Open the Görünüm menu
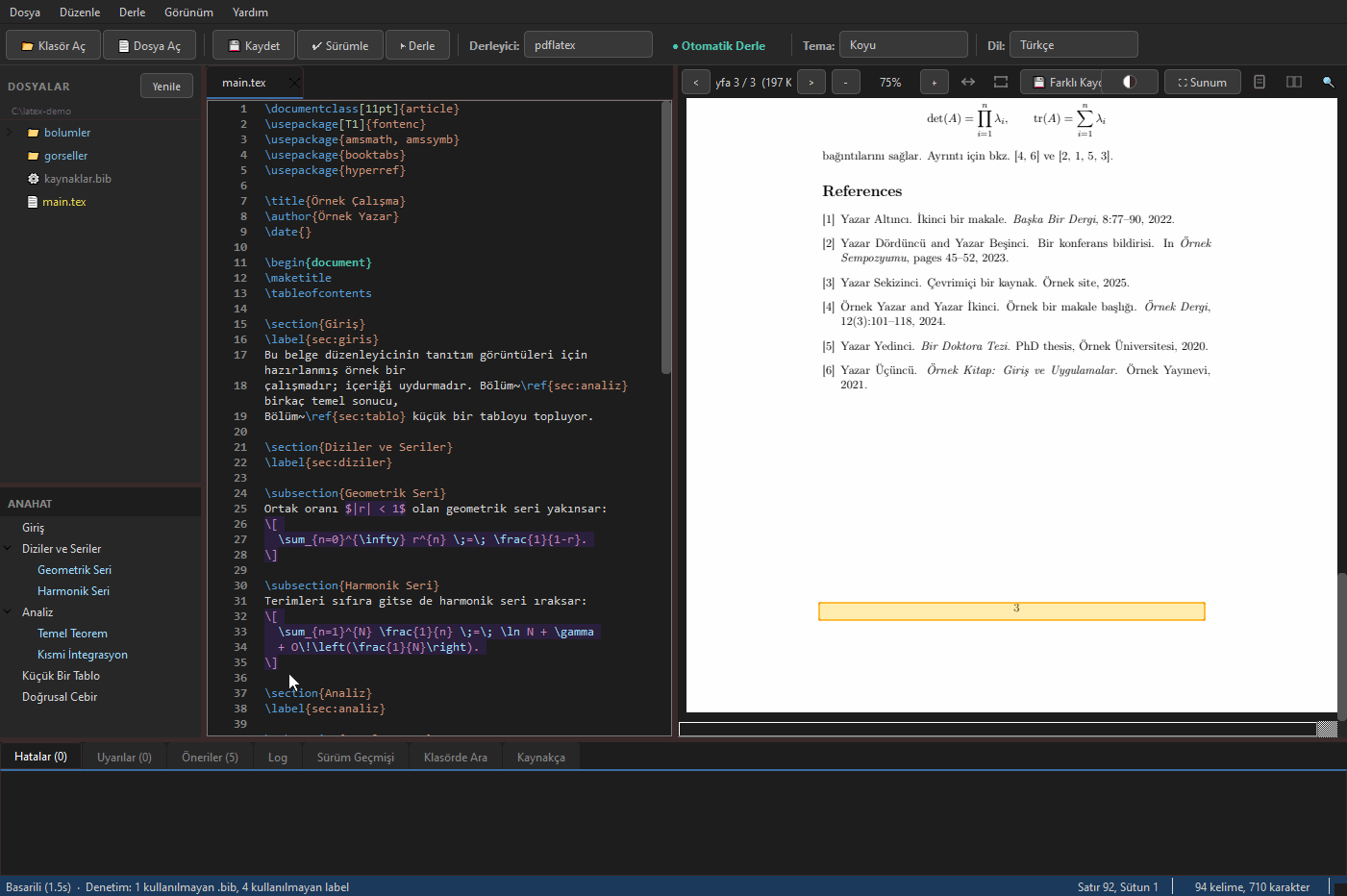Screen dimensions: 1347x896 (188, 12)
